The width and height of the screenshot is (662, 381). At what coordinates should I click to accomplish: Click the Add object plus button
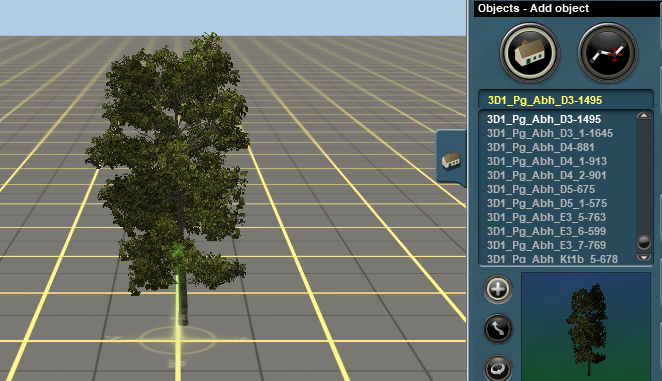[498, 289]
